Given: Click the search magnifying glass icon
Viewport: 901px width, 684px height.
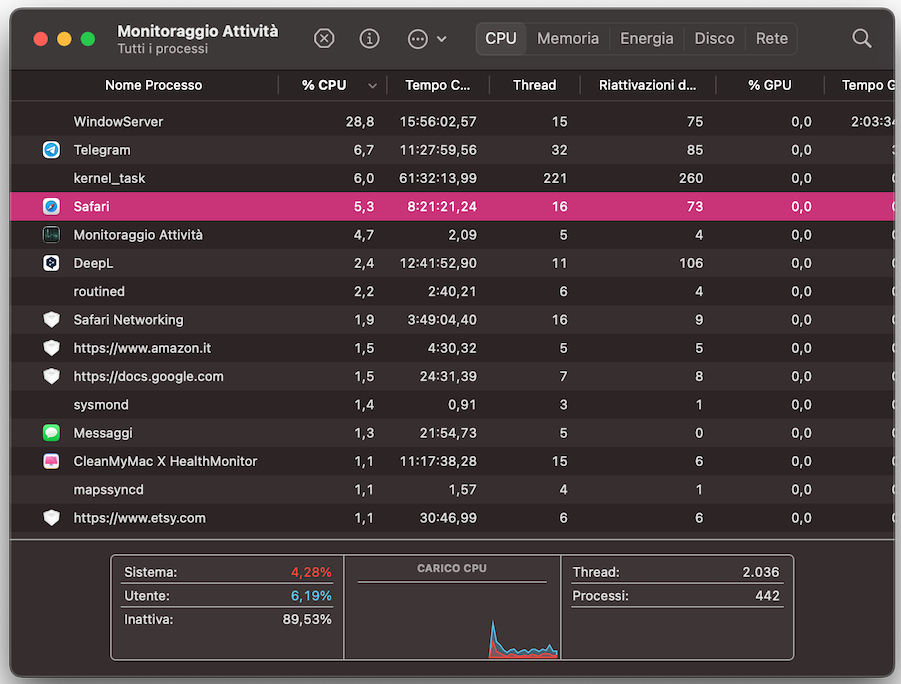Looking at the screenshot, I should pos(861,39).
